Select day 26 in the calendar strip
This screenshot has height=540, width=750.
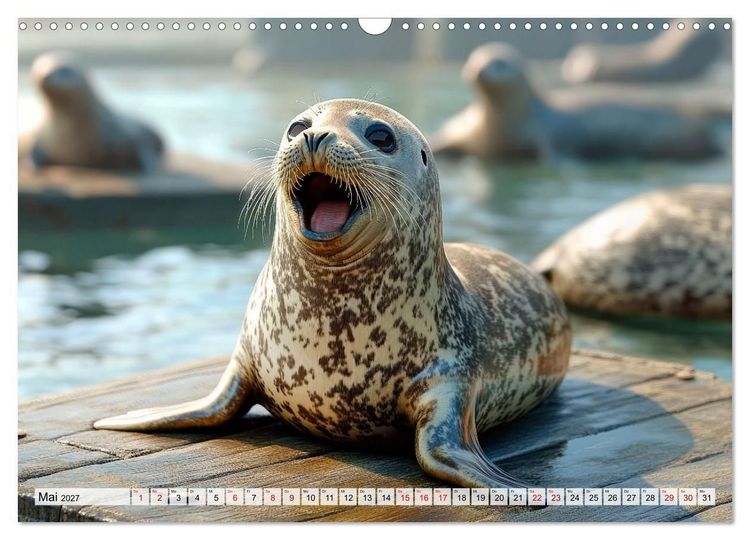point(613,497)
